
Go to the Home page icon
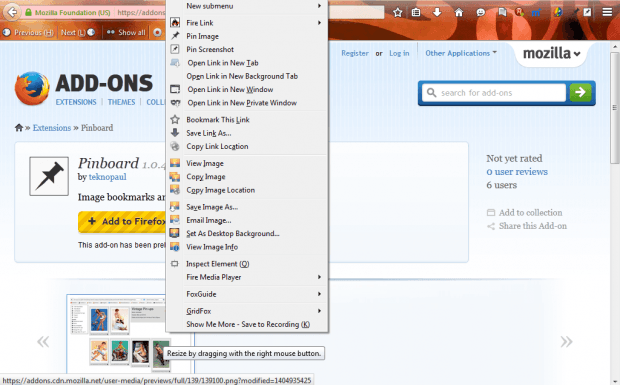pos(459,13)
